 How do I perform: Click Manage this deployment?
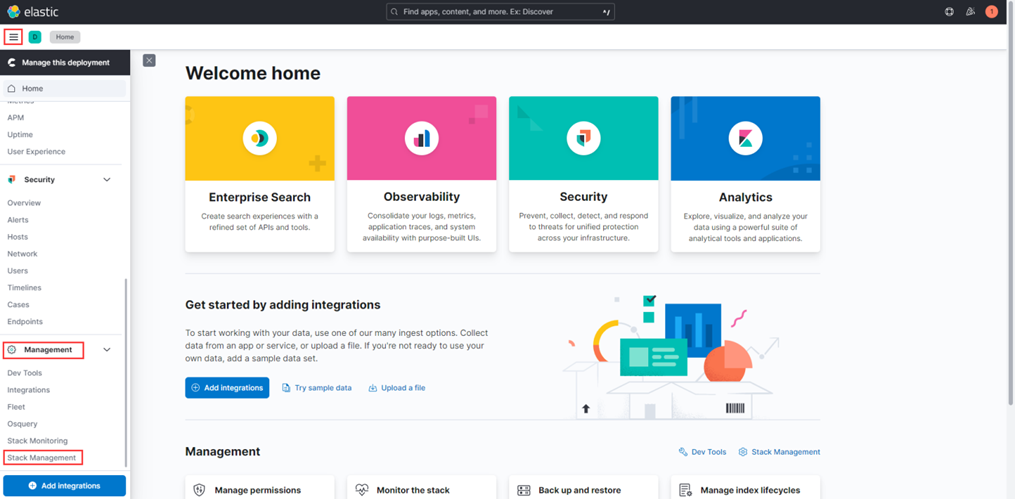65,63
